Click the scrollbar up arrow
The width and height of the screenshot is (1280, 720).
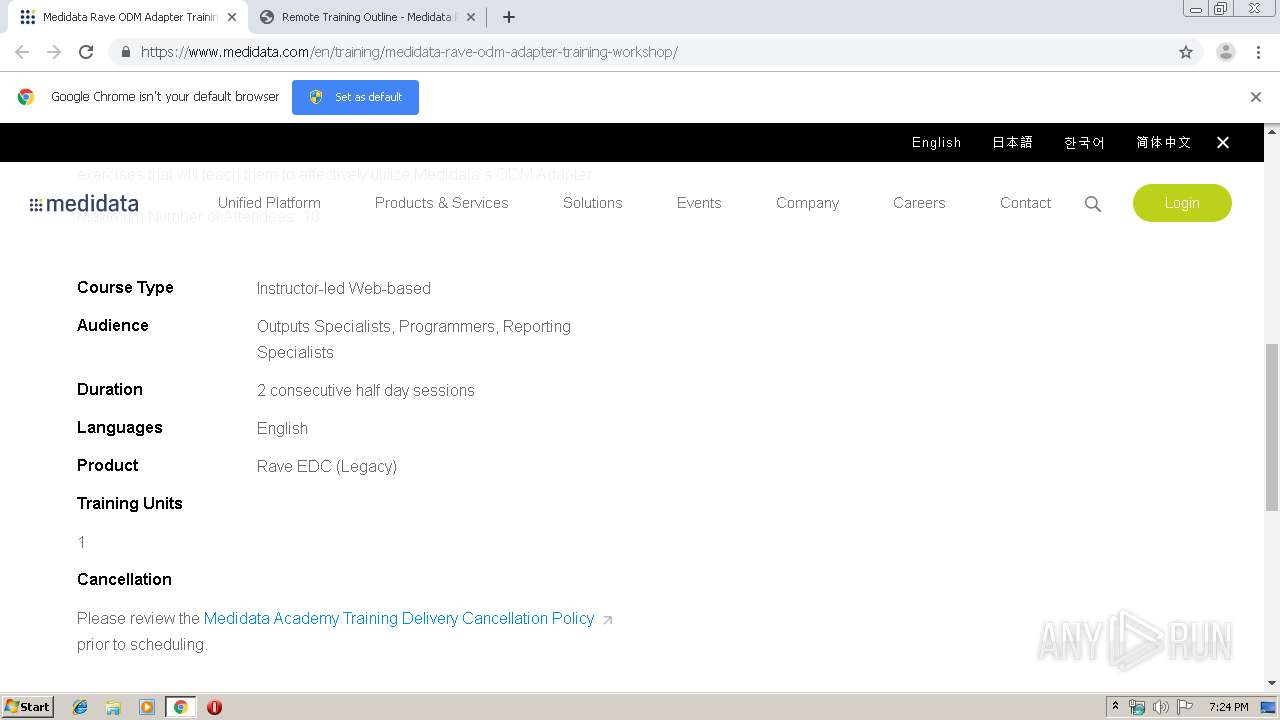click(1272, 131)
